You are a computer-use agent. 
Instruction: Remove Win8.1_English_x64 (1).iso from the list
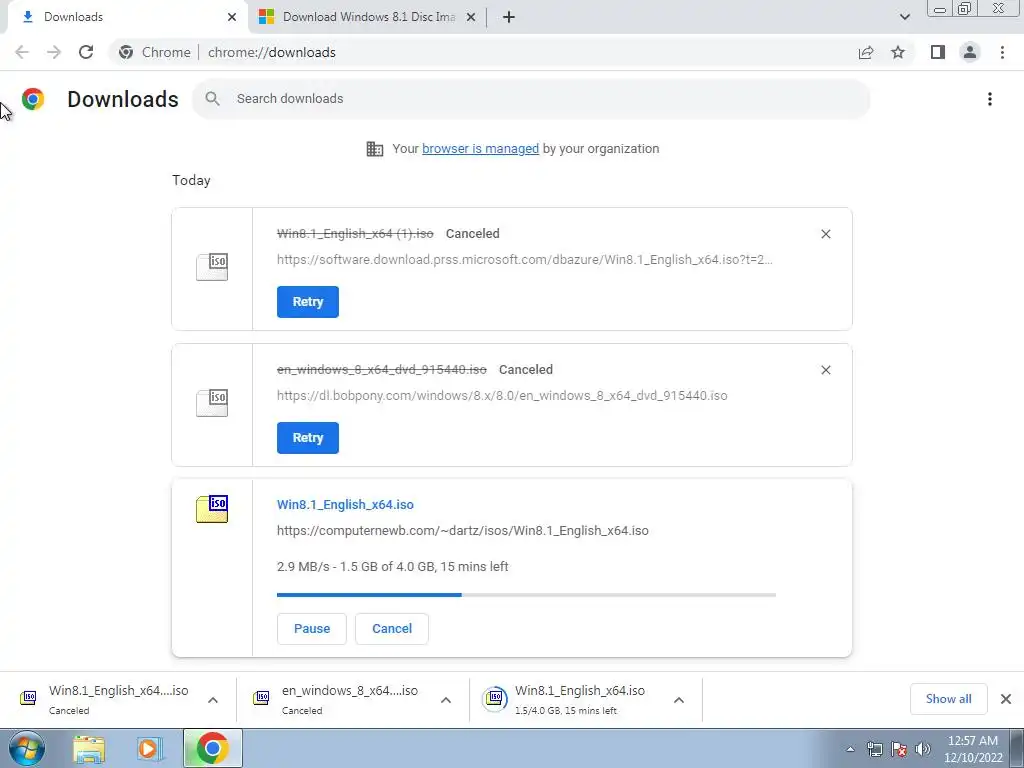click(825, 234)
